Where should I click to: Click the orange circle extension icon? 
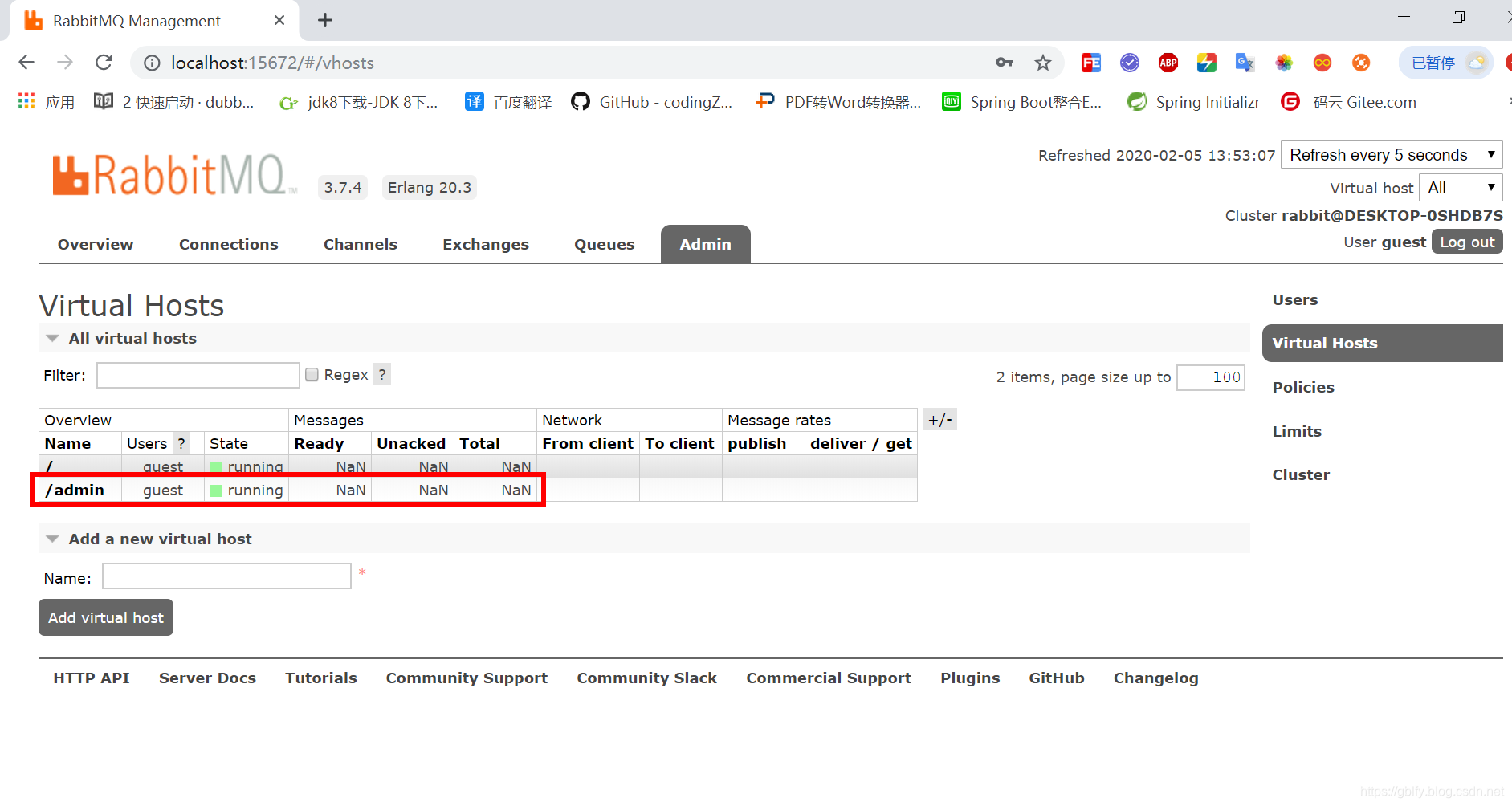click(1361, 63)
